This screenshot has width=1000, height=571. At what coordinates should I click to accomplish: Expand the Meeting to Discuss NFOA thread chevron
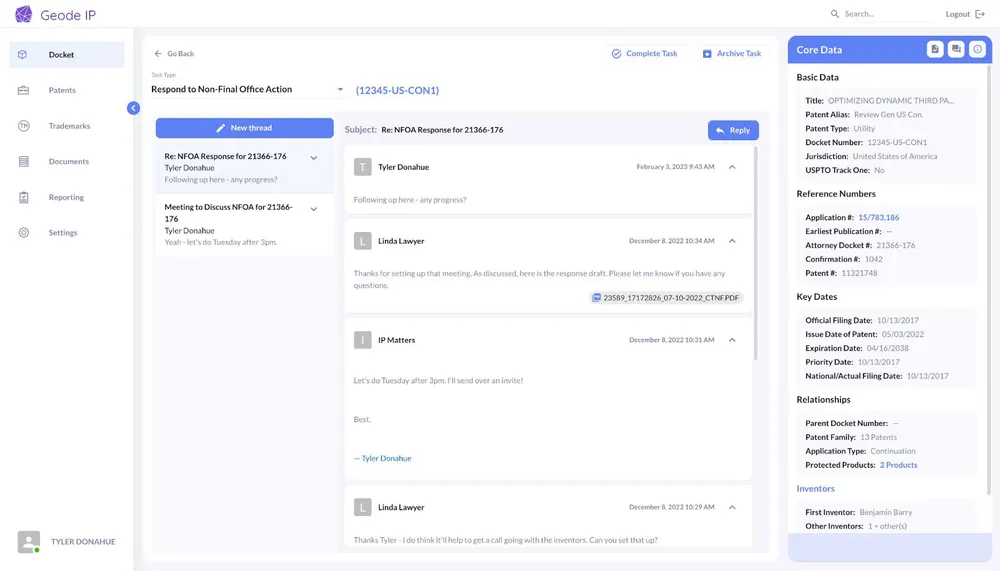point(314,209)
